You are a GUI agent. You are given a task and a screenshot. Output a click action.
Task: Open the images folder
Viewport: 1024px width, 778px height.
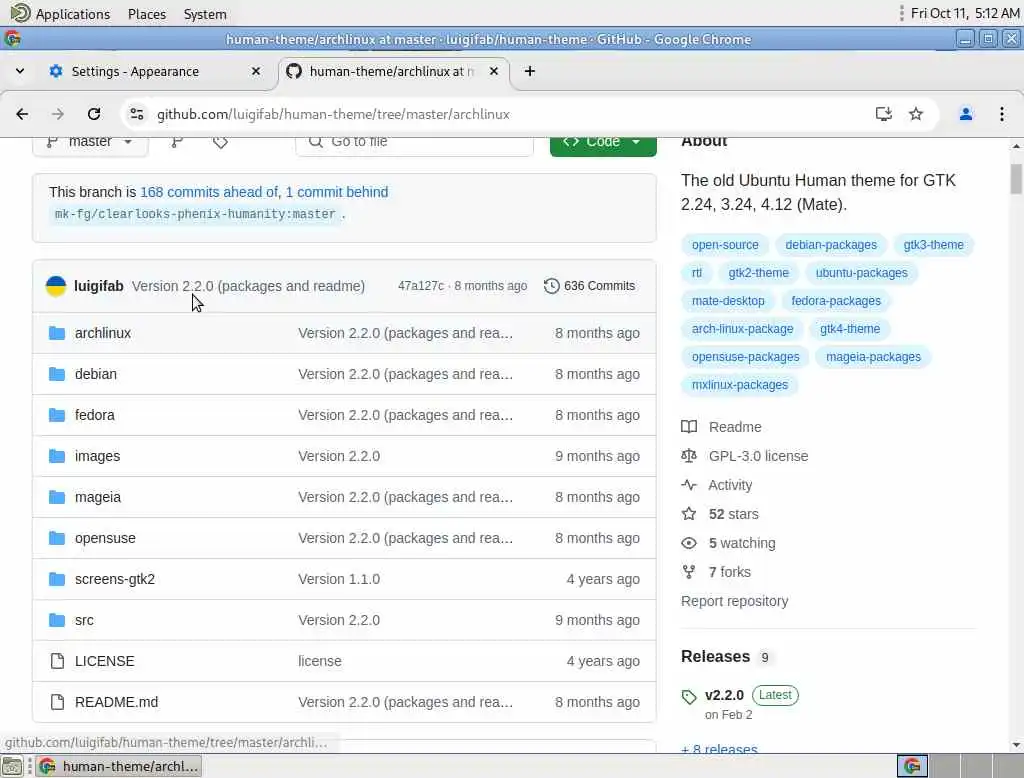(97, 457)
